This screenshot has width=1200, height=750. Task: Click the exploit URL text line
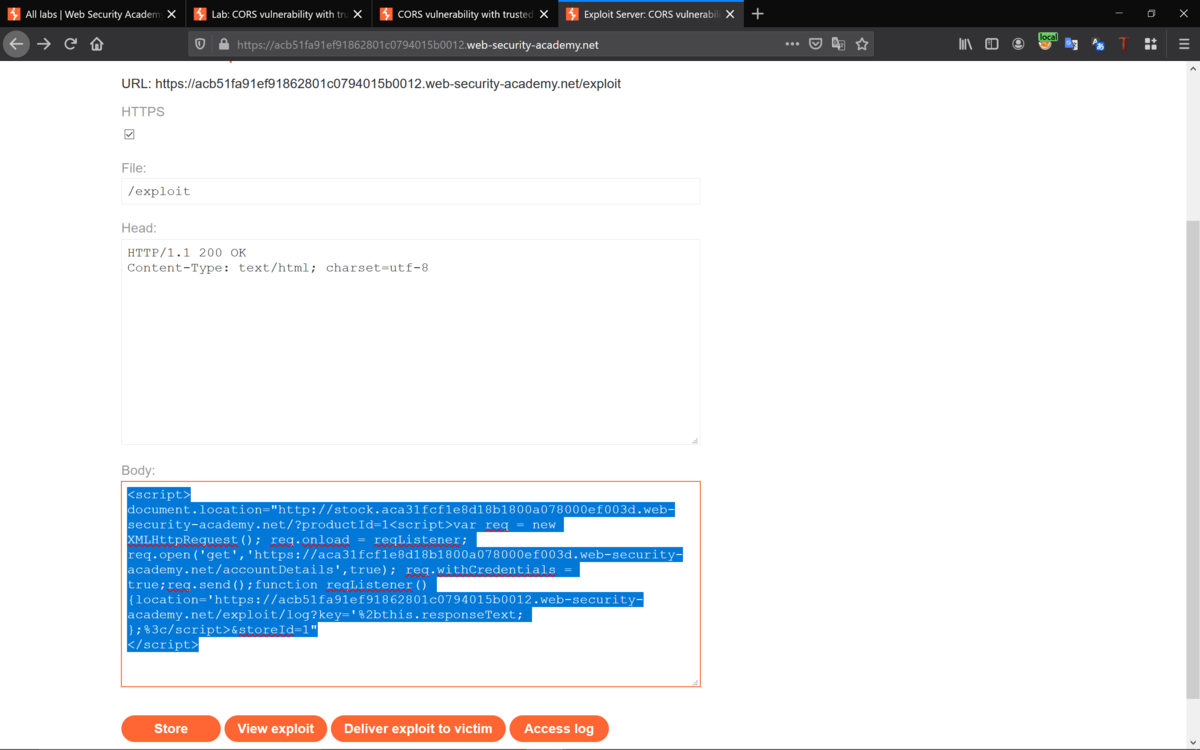click(x=371, y=84)
